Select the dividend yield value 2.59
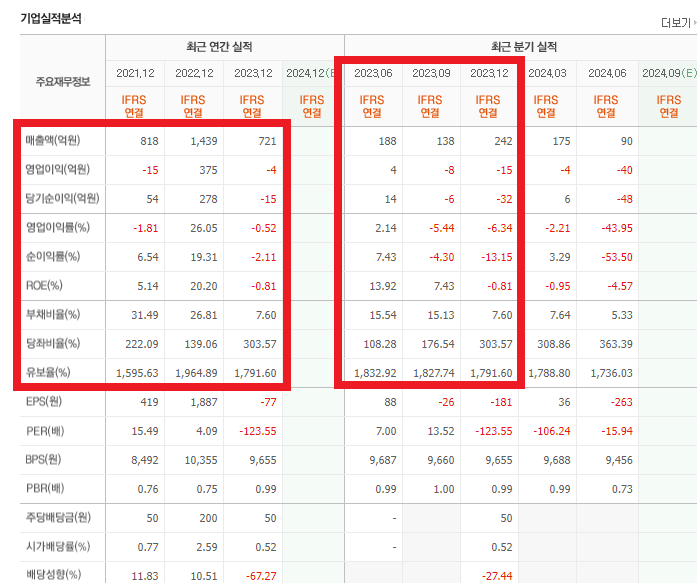Viewport: 697px width, 583px height. pyautogui.click(x=207, y=547)
